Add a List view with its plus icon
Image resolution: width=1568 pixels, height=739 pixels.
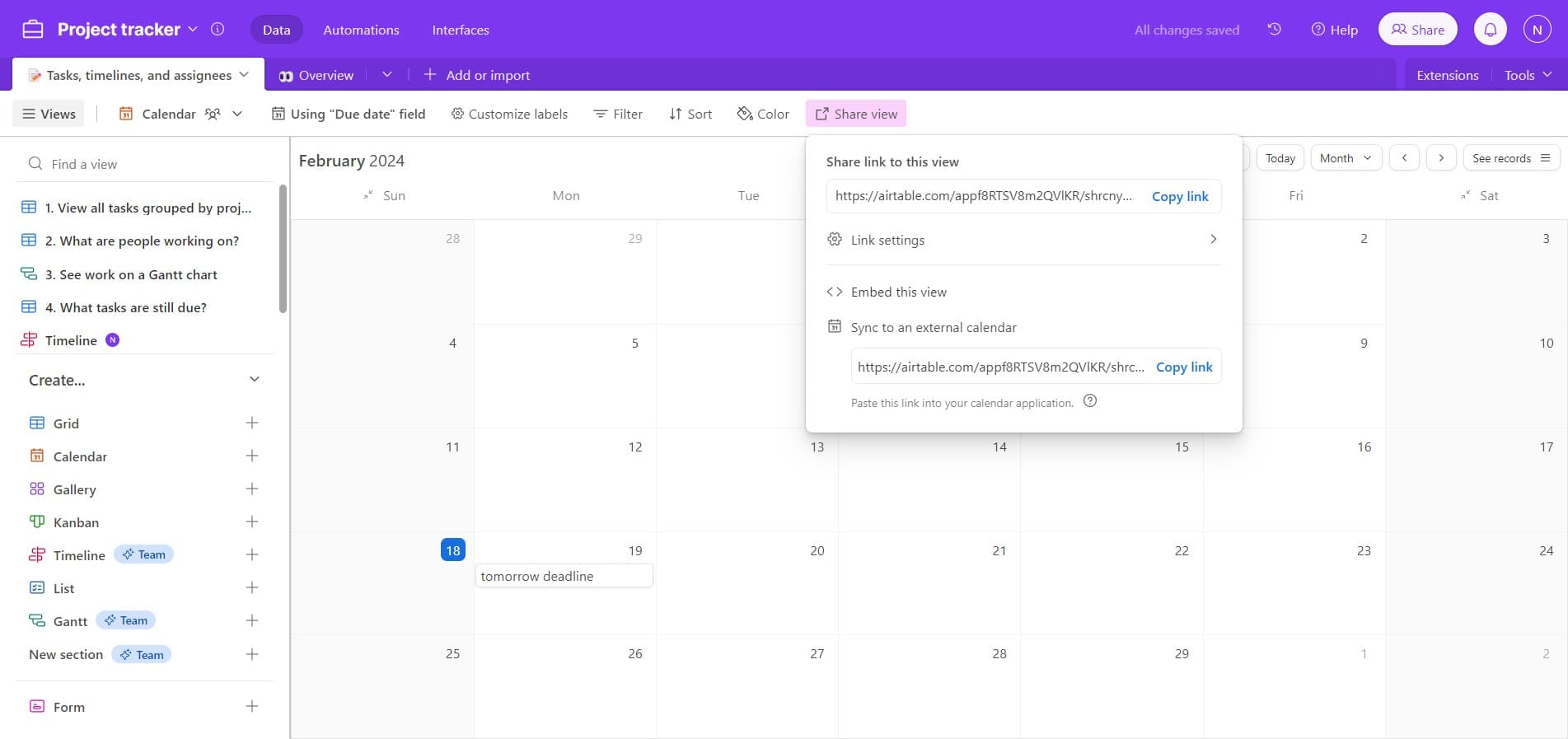[252, 587]
